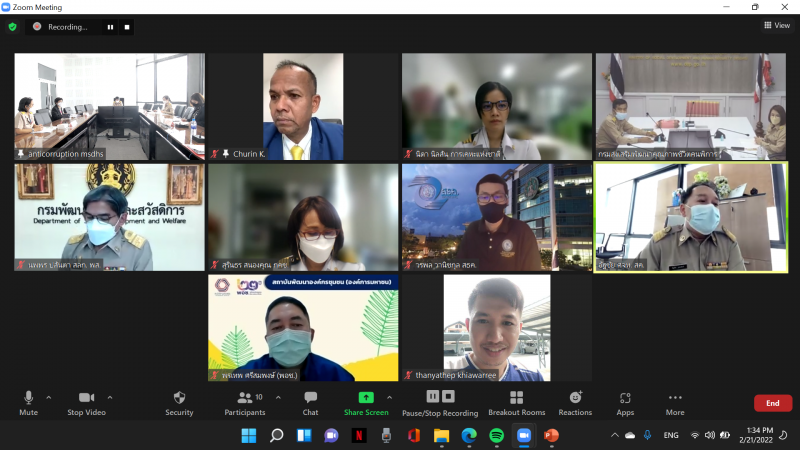Image resolution: width=800 pixels, height=450 pixels.
Task: Open OneDrive cloud tray icon
Action: click(x=631, y=435)
